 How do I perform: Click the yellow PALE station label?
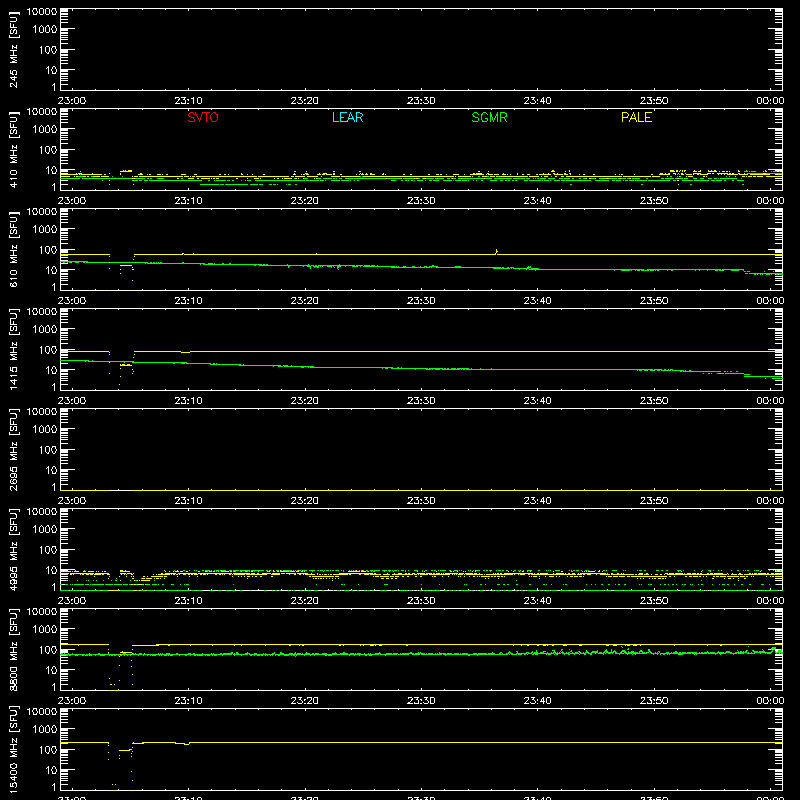coord(636,117)
